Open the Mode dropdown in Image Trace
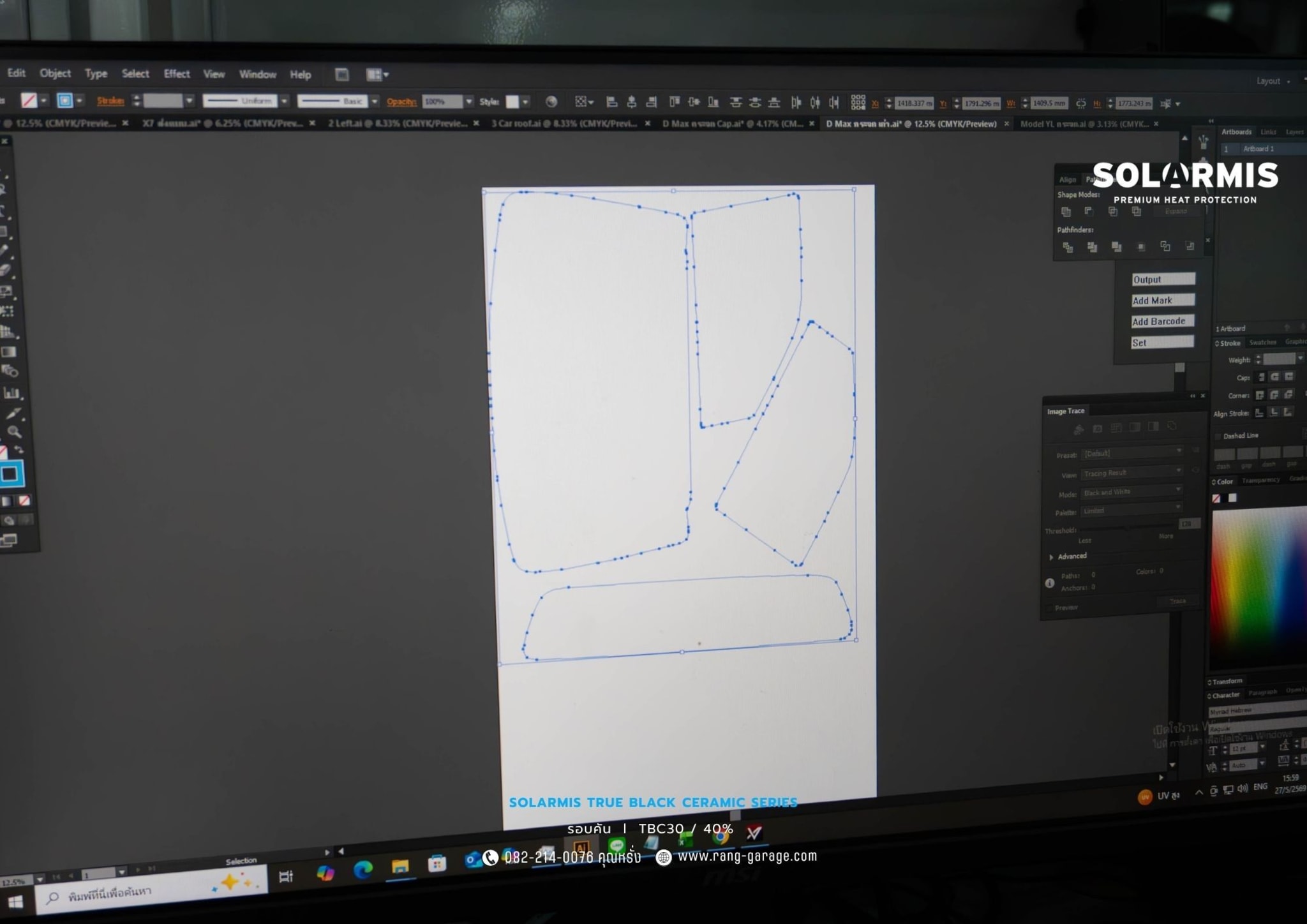1307x924 pixels. tap(1132, 491)
